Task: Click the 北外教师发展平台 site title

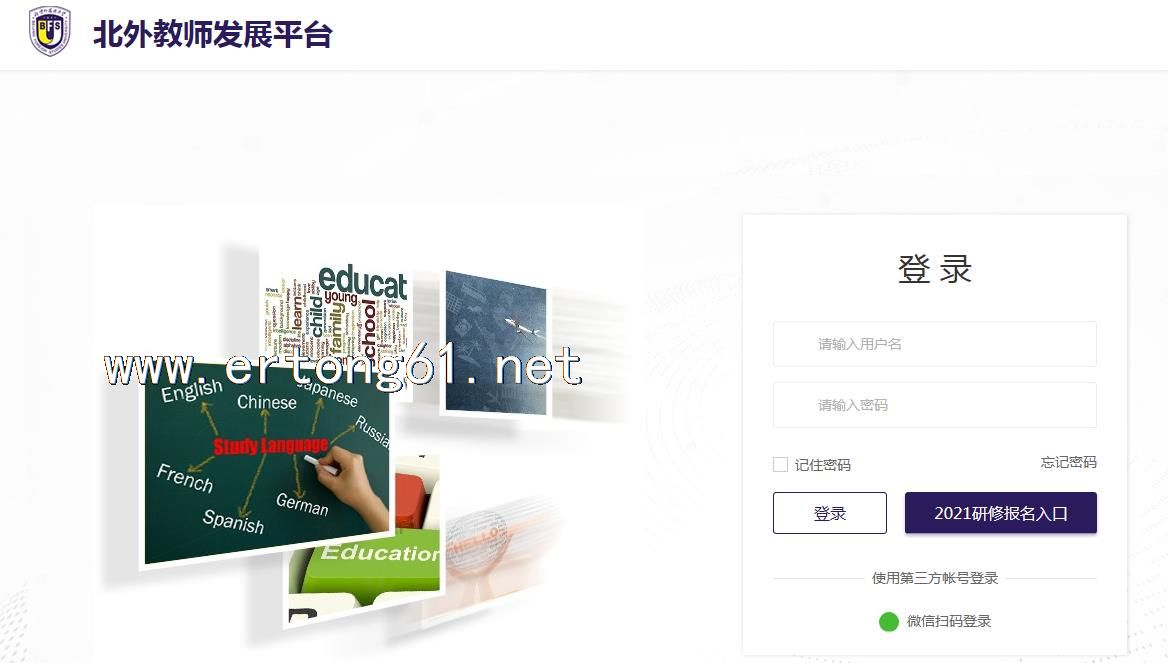Action: (212, 34)
